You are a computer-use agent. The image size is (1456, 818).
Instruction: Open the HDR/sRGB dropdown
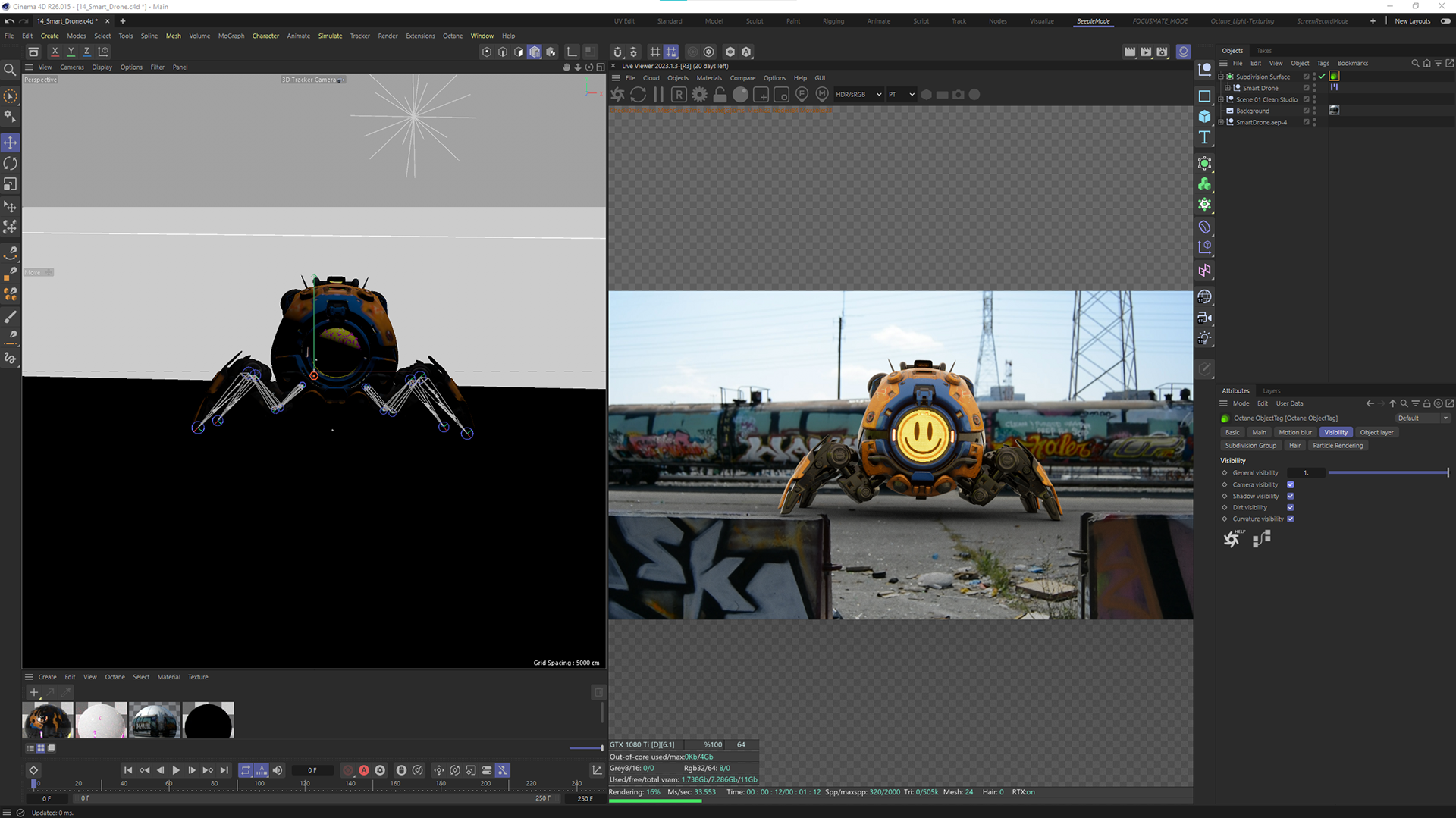click(858, 95)
